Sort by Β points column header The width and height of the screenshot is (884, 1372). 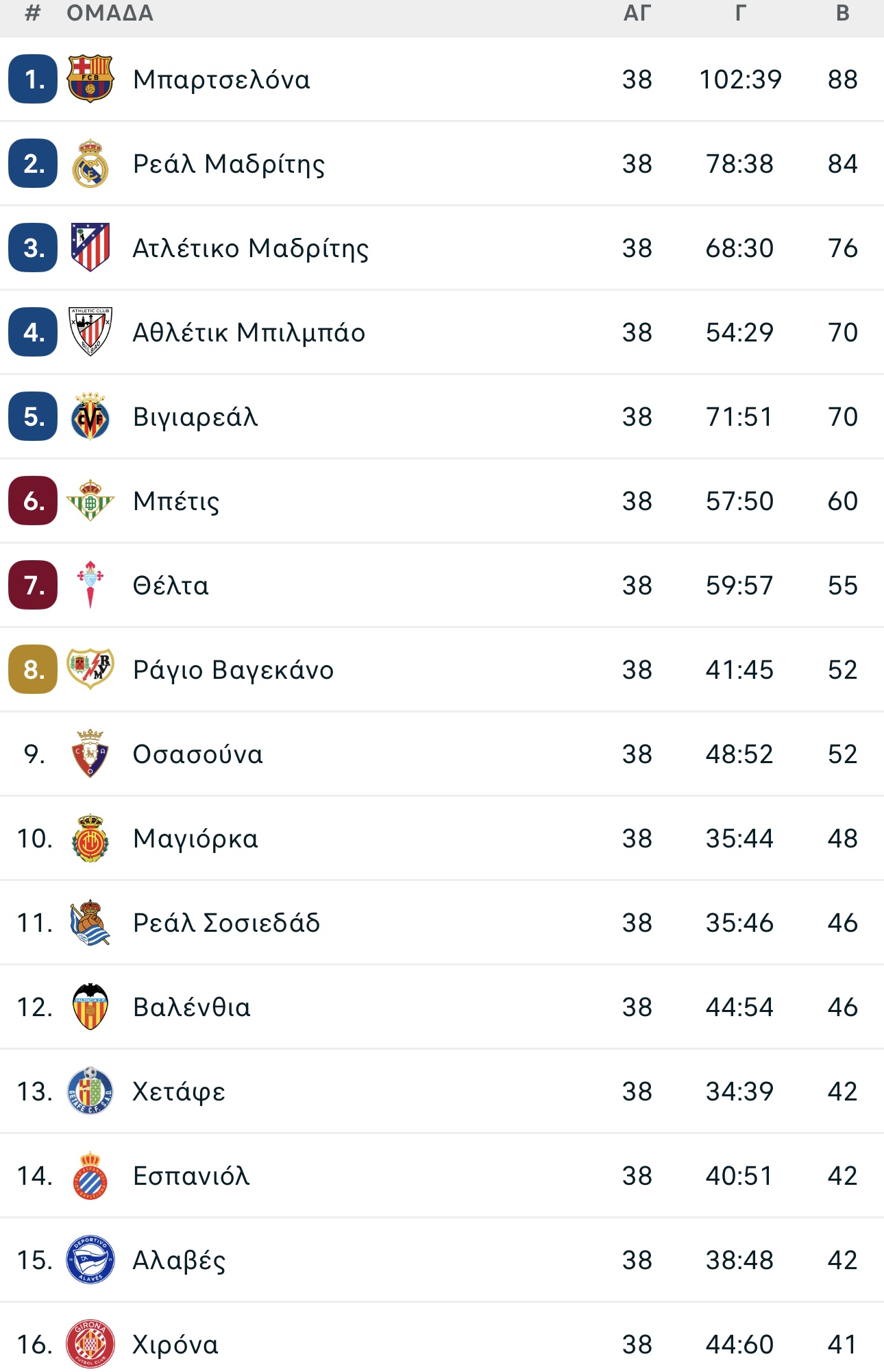pyautogui.click(x=843, y=13)
